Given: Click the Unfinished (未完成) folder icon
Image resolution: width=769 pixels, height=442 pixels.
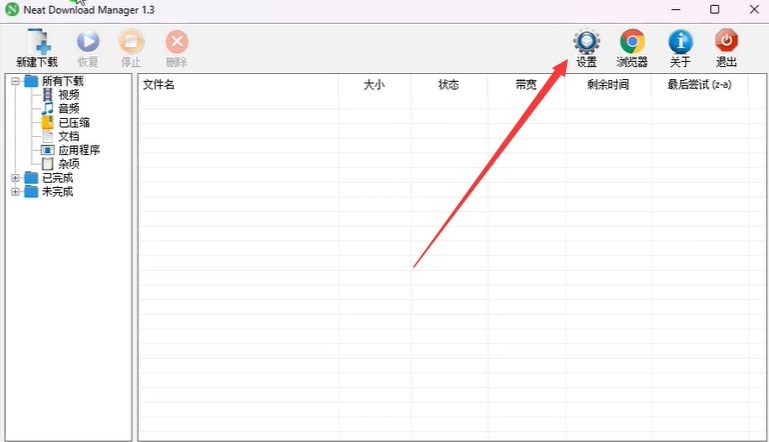Looking at the screenshot, I should pyautogui.click(x=31, y=191).
